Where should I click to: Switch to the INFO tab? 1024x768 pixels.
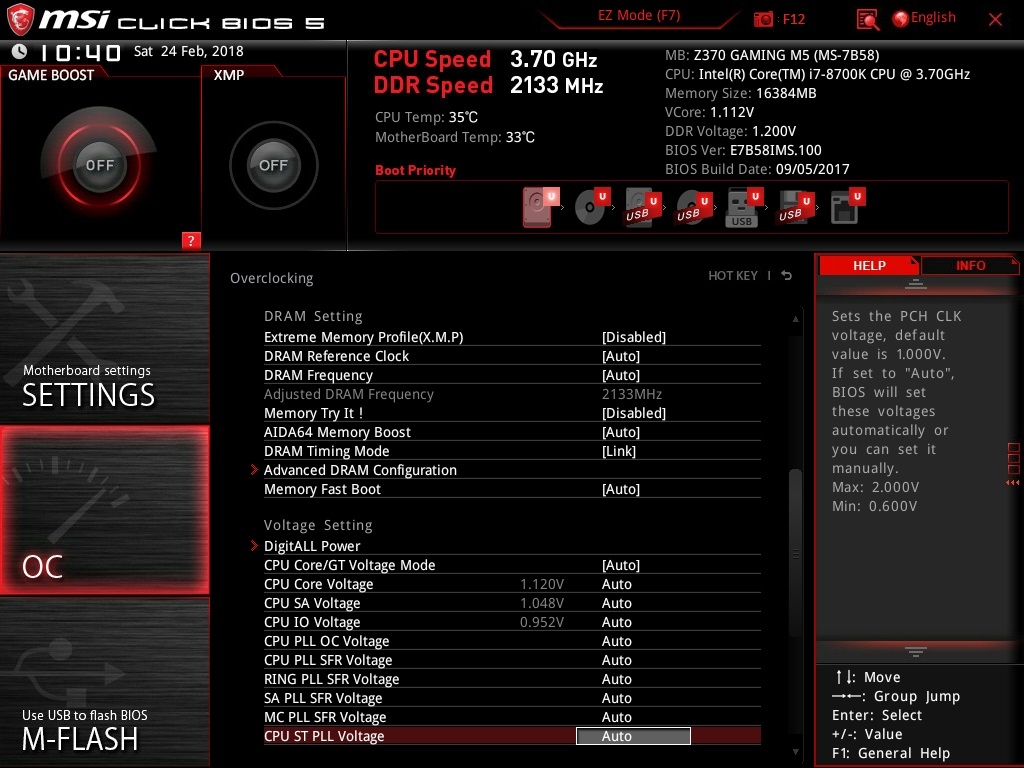(970, 266)
